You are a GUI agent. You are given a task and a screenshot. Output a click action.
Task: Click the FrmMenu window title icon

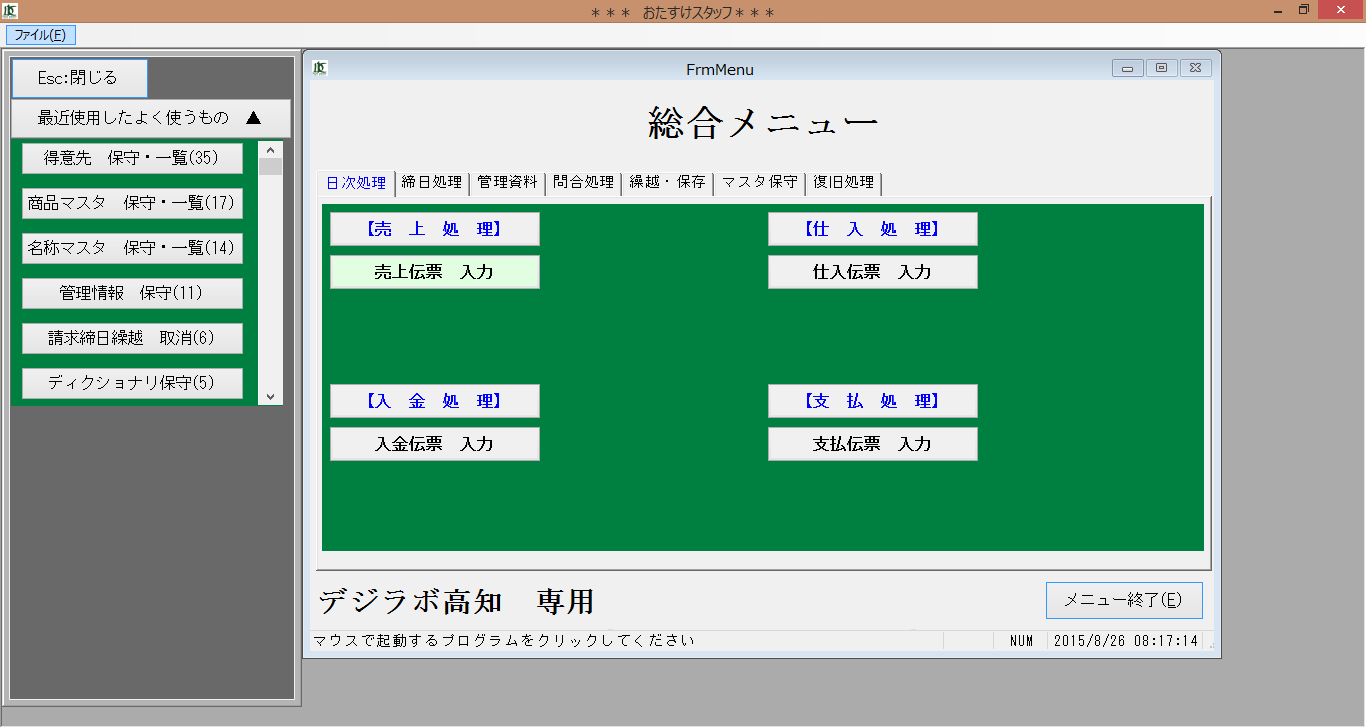pyautogui.click(x=320, y=68)
